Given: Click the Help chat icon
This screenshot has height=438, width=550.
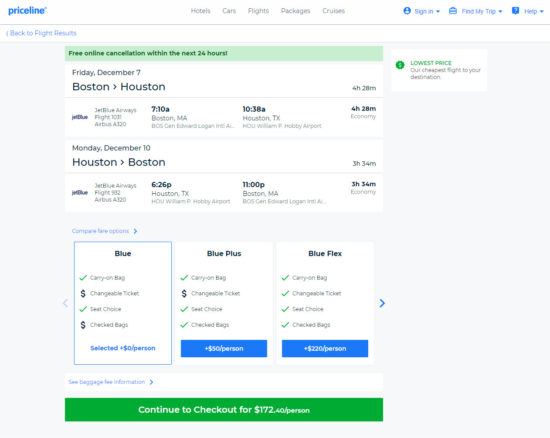Looking at the screenshot, I should click(x=515, y=11).
